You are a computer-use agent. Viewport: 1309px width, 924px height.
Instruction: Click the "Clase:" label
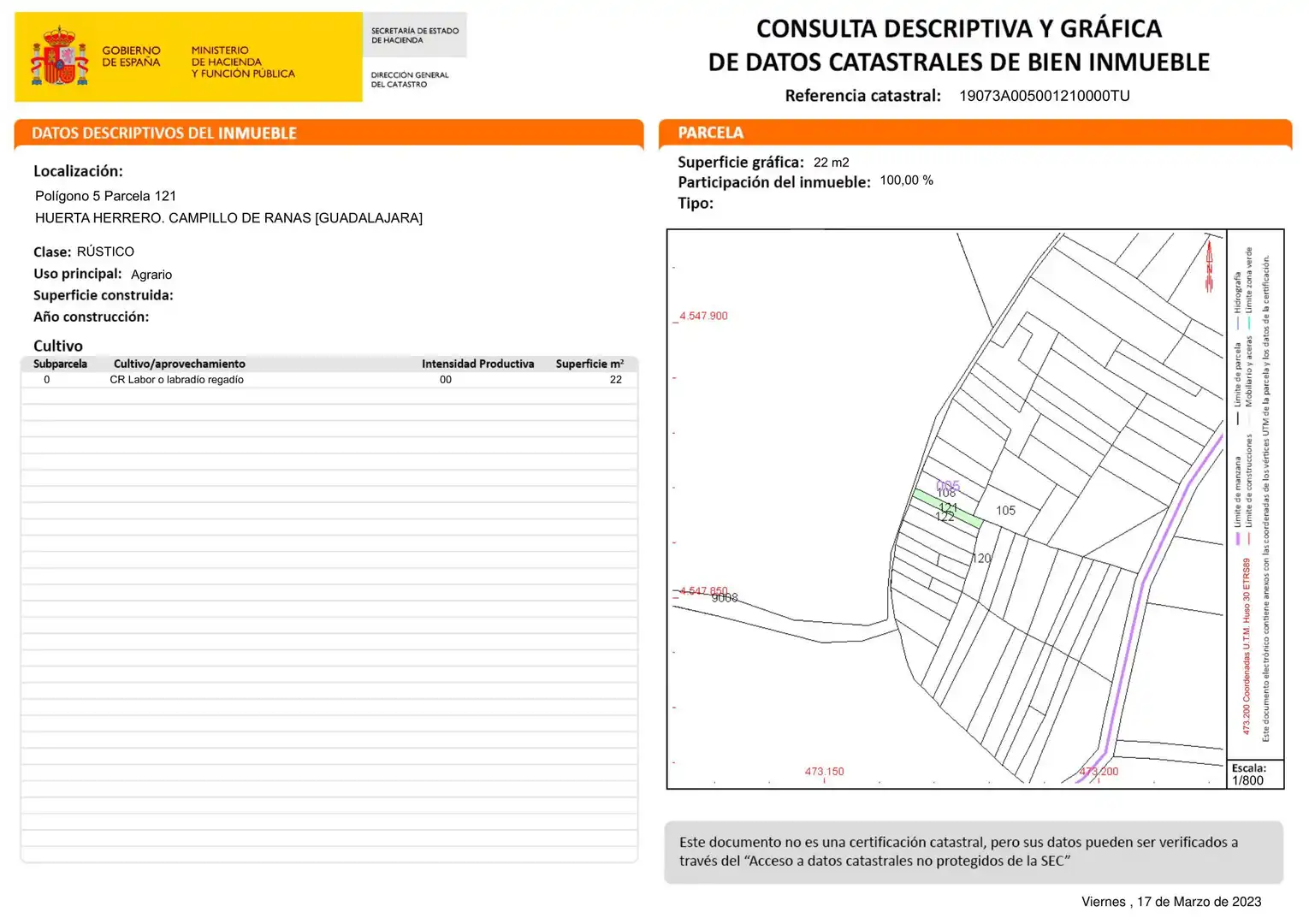pos(52,252)
